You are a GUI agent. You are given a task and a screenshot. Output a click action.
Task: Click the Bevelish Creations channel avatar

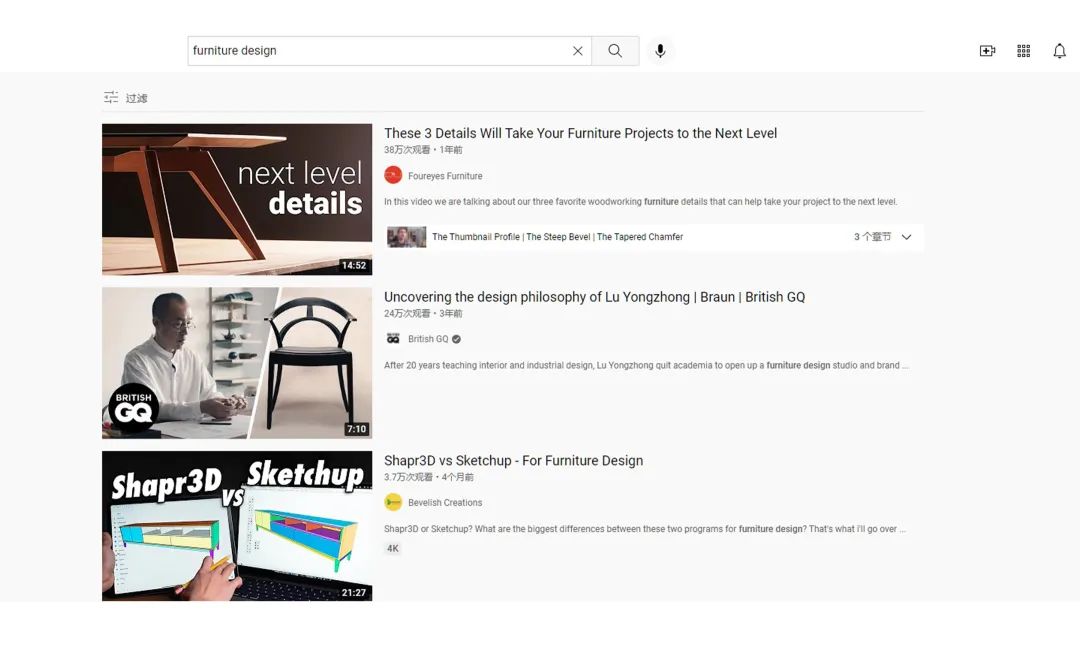[393, 503]
